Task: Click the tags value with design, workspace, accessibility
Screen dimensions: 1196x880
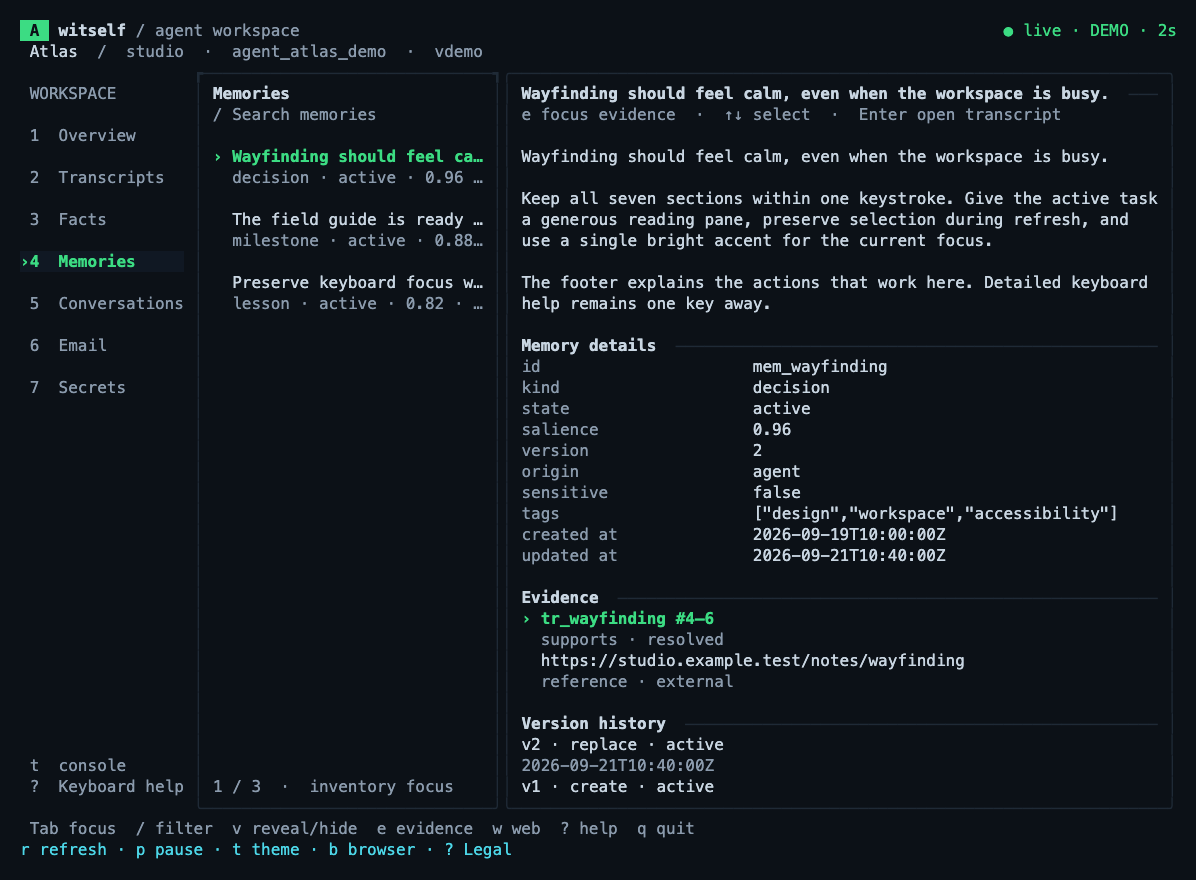Action: pyautogui.click(x=935, y=513)
